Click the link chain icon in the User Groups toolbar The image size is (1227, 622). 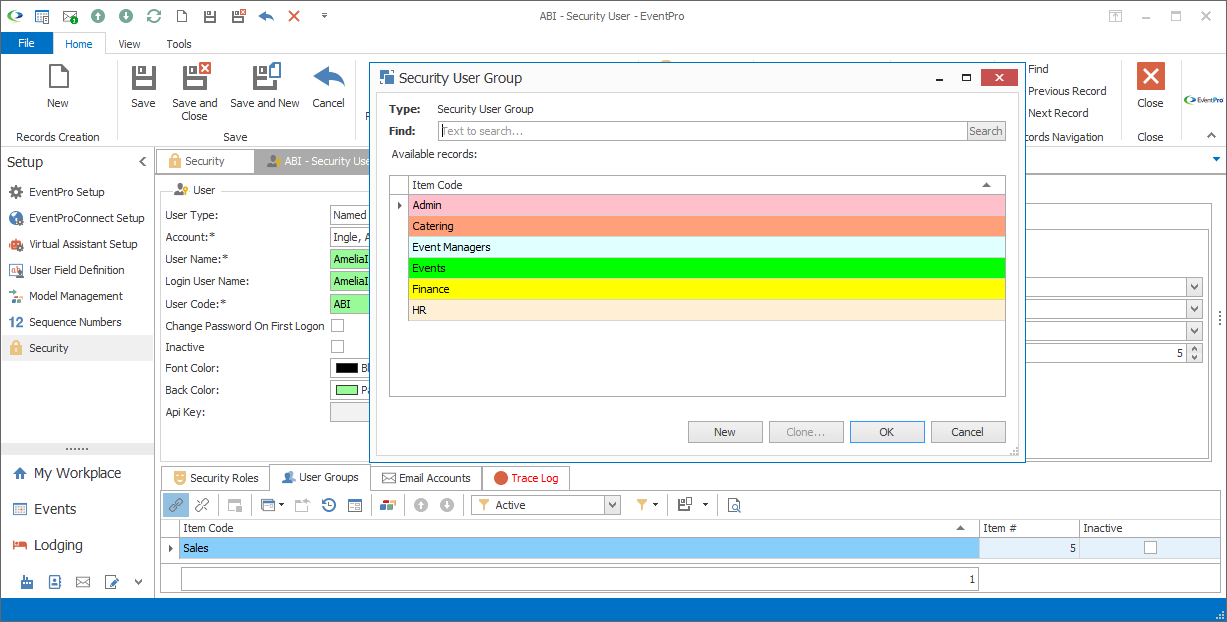[176, 505]
